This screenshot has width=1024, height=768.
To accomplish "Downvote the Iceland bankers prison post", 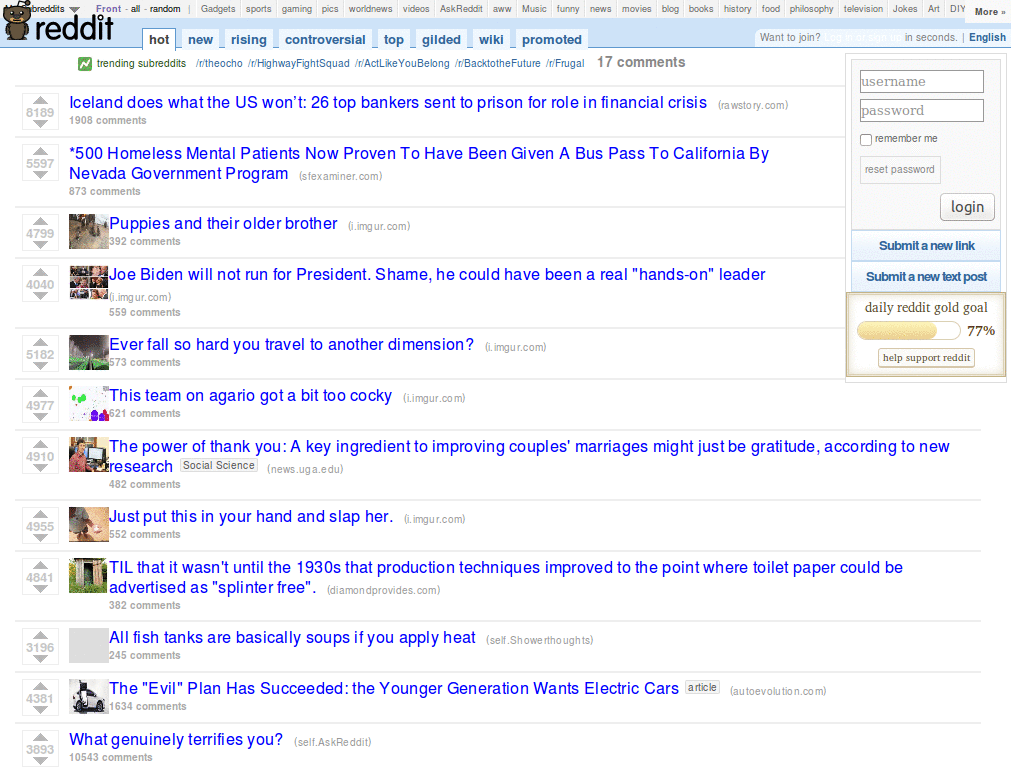I will [x=40, y=124].
